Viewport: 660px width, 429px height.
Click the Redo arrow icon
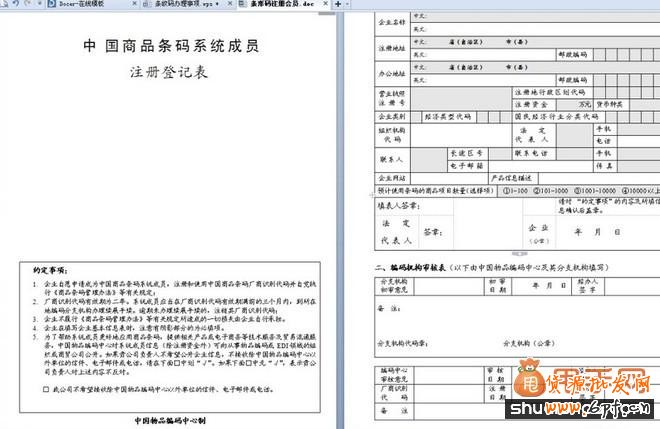tap(28, 3)
